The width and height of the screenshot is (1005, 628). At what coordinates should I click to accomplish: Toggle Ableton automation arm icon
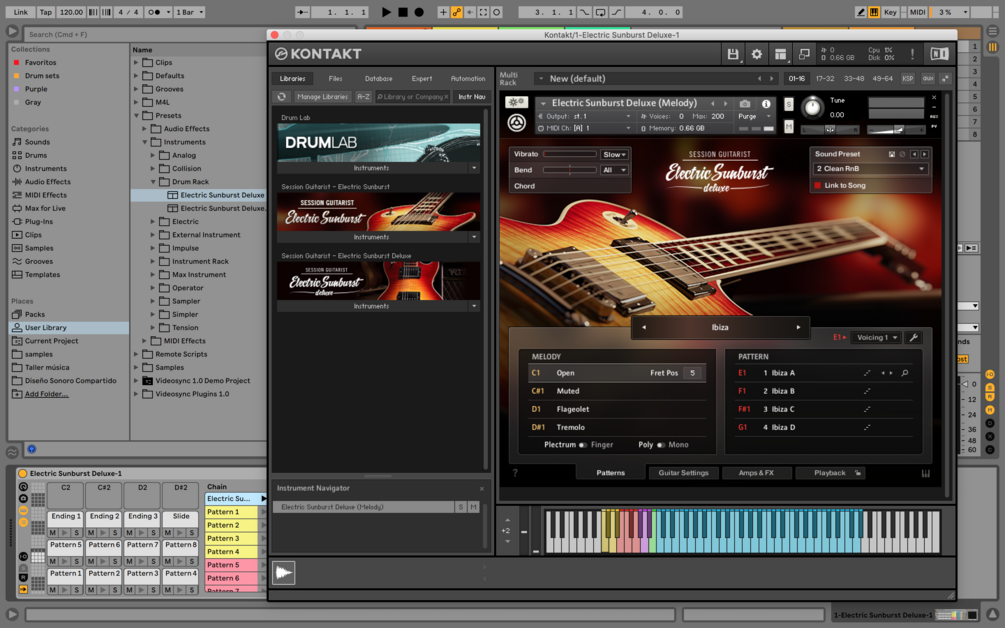(456, 12)
